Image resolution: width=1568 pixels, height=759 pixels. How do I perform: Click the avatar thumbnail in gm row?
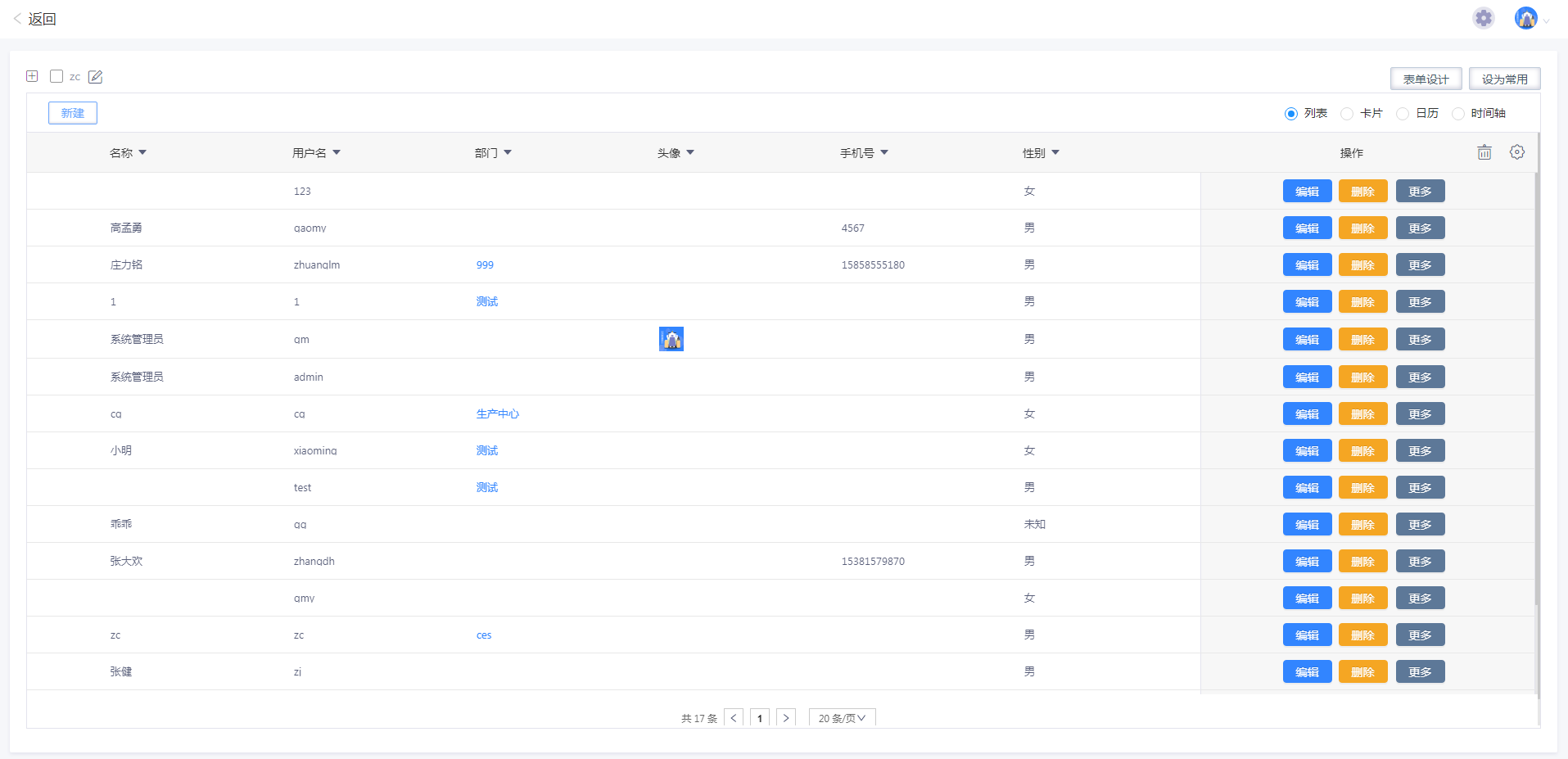click(x=671, y=339)
